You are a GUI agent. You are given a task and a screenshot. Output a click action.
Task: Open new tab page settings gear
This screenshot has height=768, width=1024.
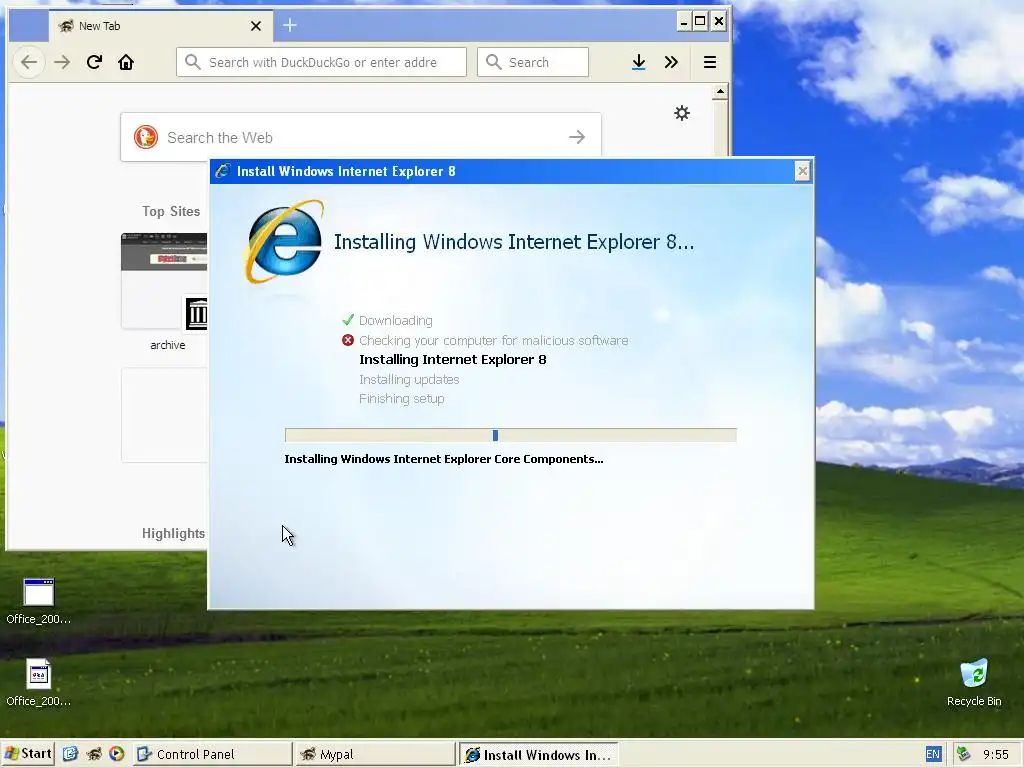682,113
